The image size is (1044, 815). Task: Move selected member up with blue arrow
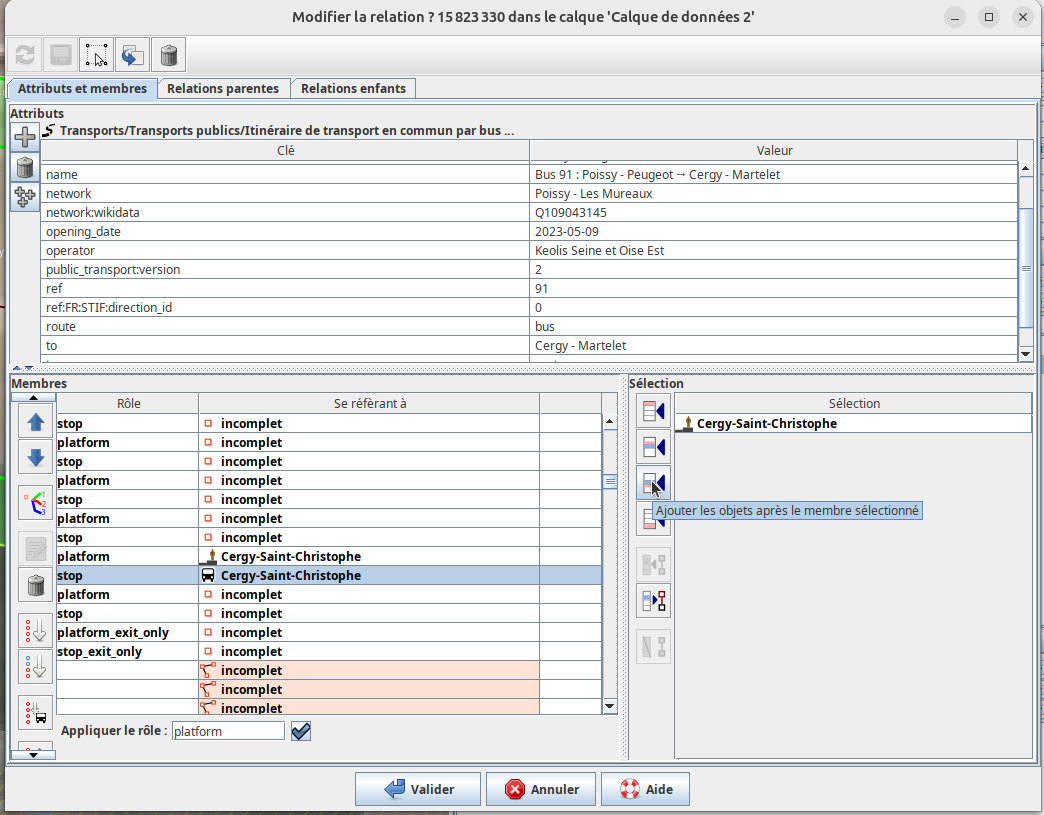(x=36, y=422)
